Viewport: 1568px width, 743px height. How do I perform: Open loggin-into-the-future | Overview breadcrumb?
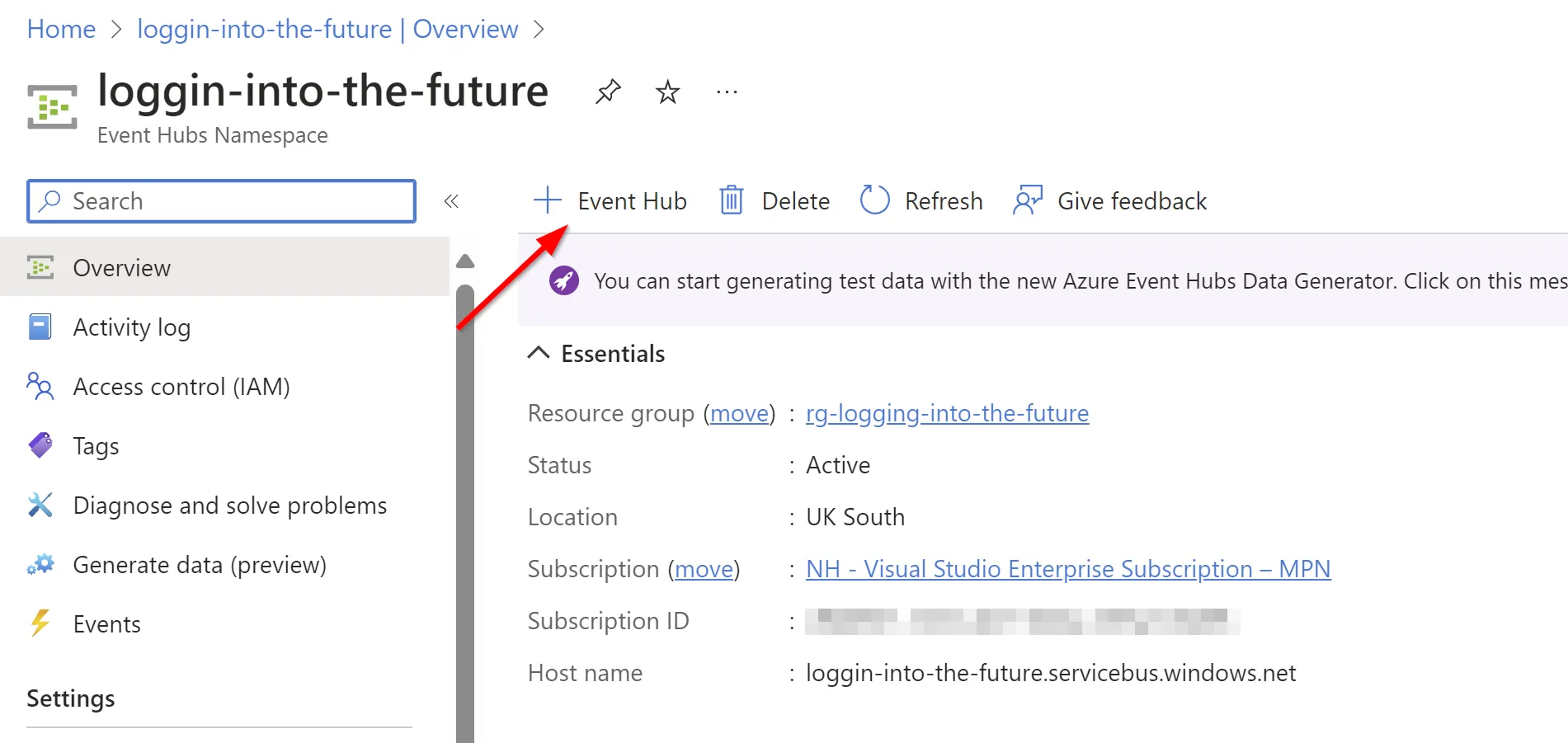coord(327,29)
